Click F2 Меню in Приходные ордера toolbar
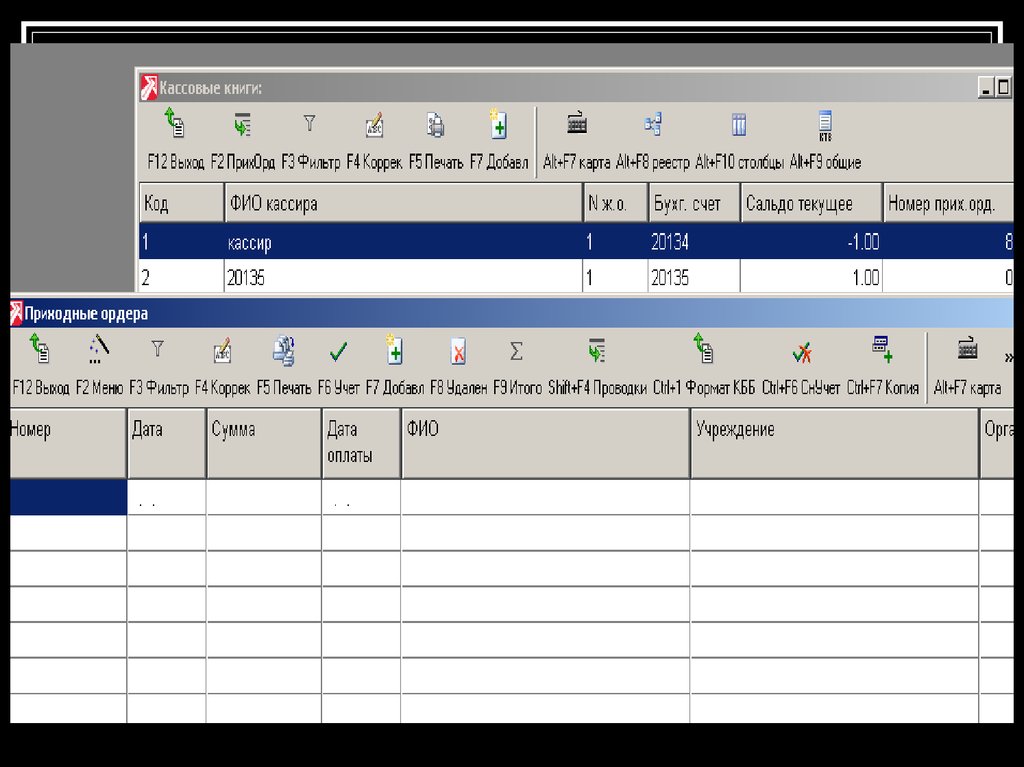The height and width of the screenshot is (767, 1024). tap(99, 351)
